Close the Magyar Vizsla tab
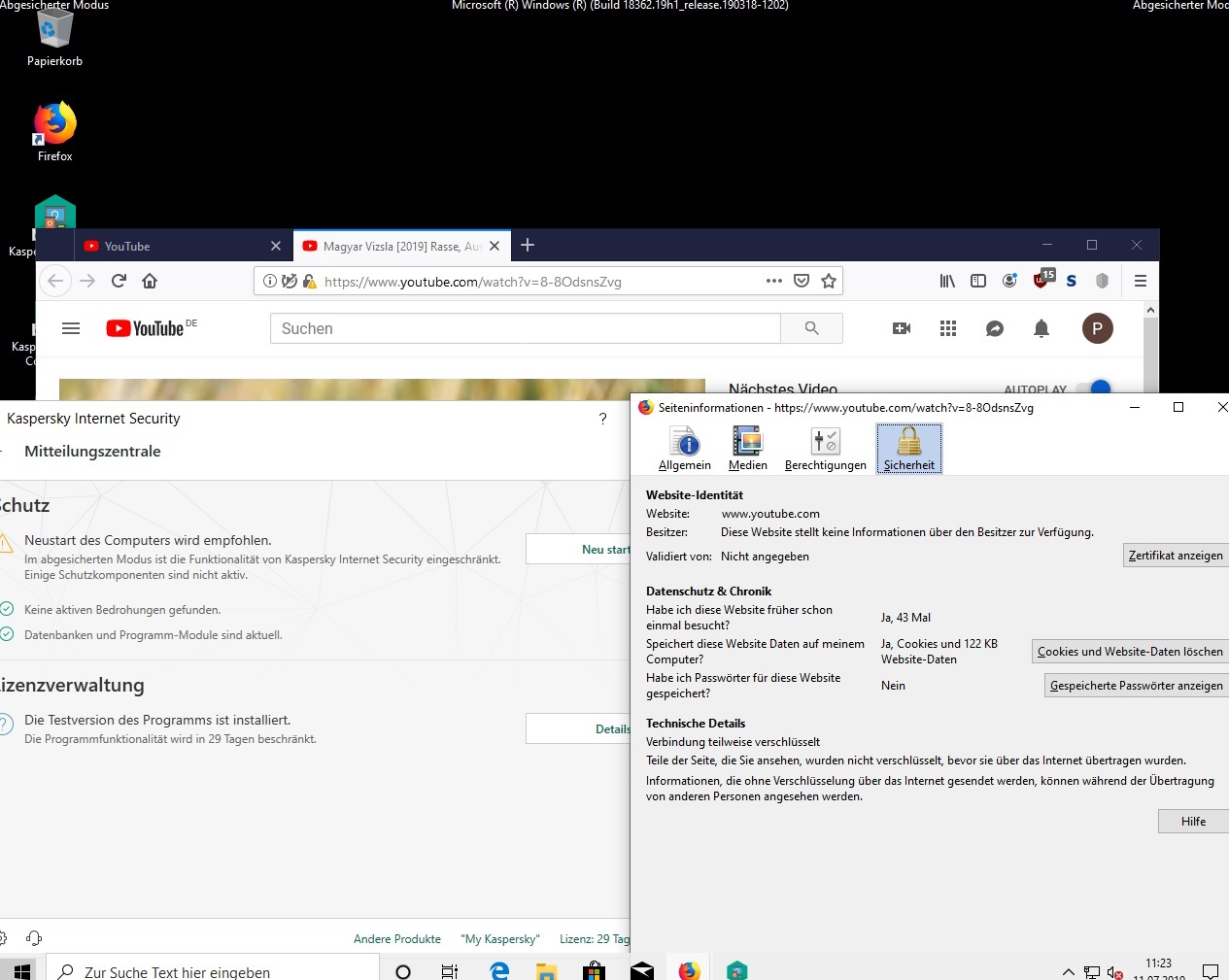The width and height of the screenshot is (1229, 980). (x=495, y=246)
